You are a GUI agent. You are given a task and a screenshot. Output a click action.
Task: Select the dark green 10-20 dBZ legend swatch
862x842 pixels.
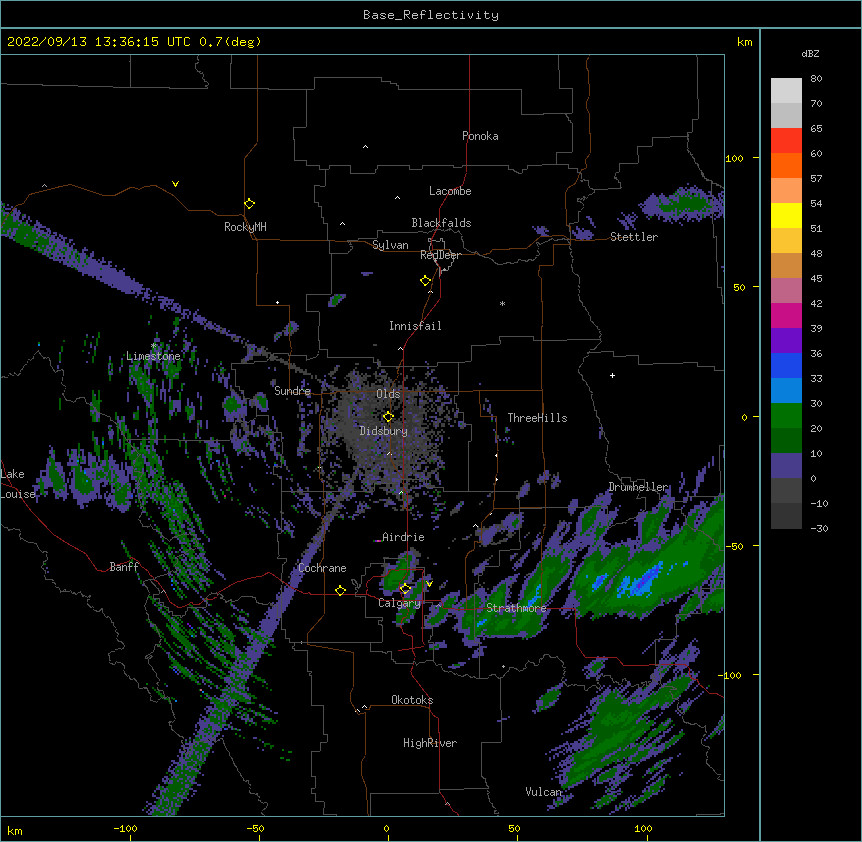click(x=786, y=440)
